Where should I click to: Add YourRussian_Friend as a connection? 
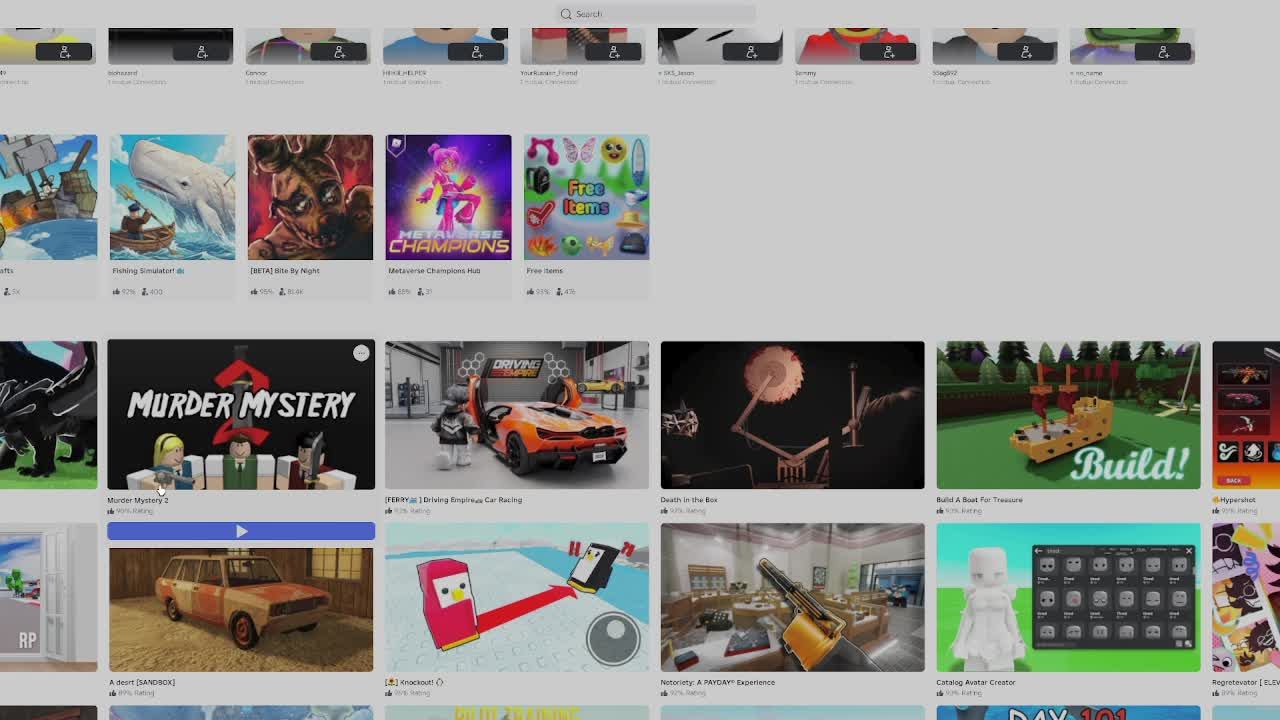click(614, 52)
